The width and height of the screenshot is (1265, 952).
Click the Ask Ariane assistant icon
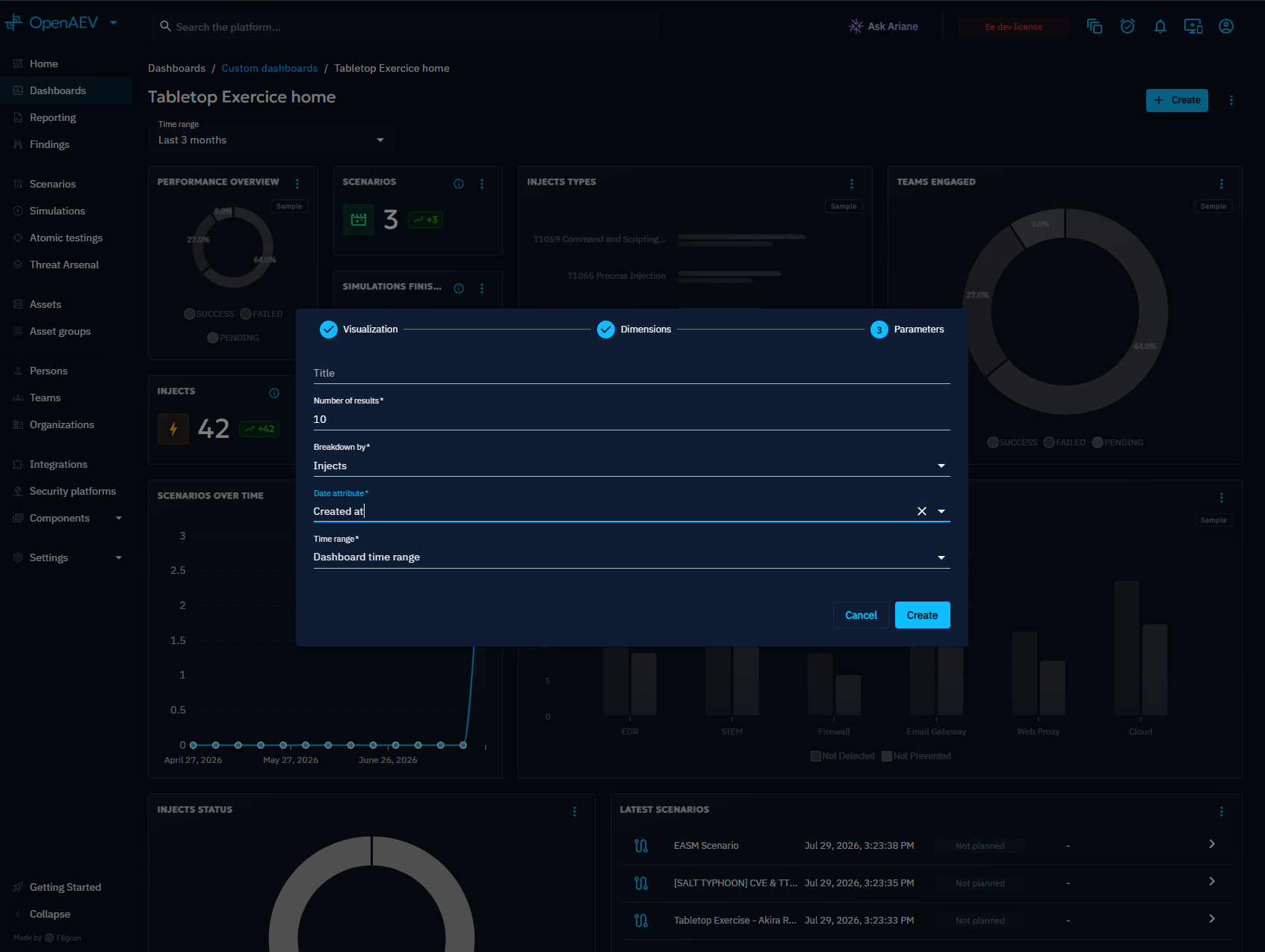point(856,27)
